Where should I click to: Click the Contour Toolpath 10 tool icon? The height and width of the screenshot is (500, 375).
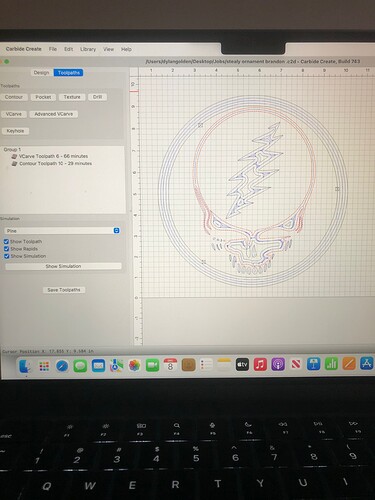14,164
